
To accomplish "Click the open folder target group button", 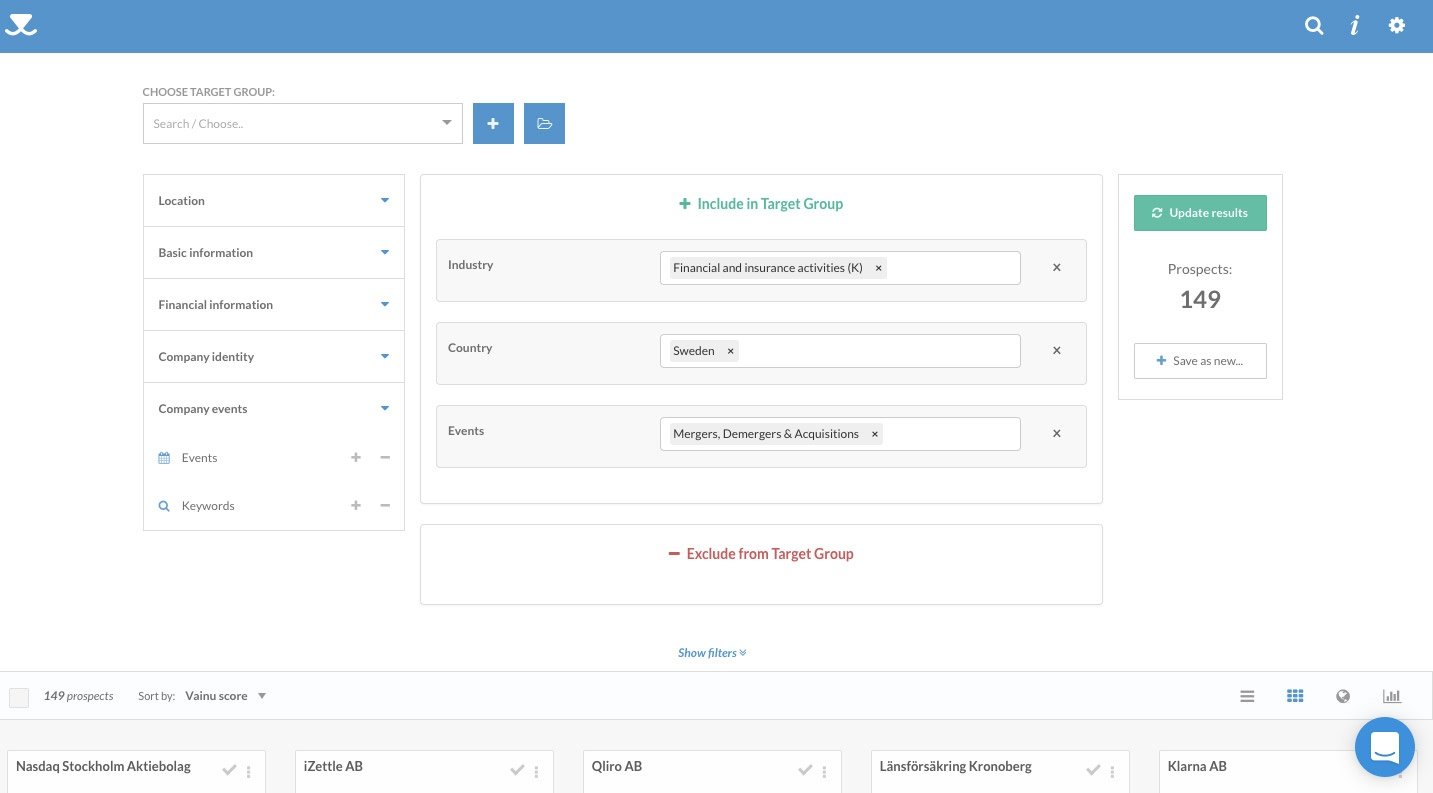I will [x=544, y=124].
